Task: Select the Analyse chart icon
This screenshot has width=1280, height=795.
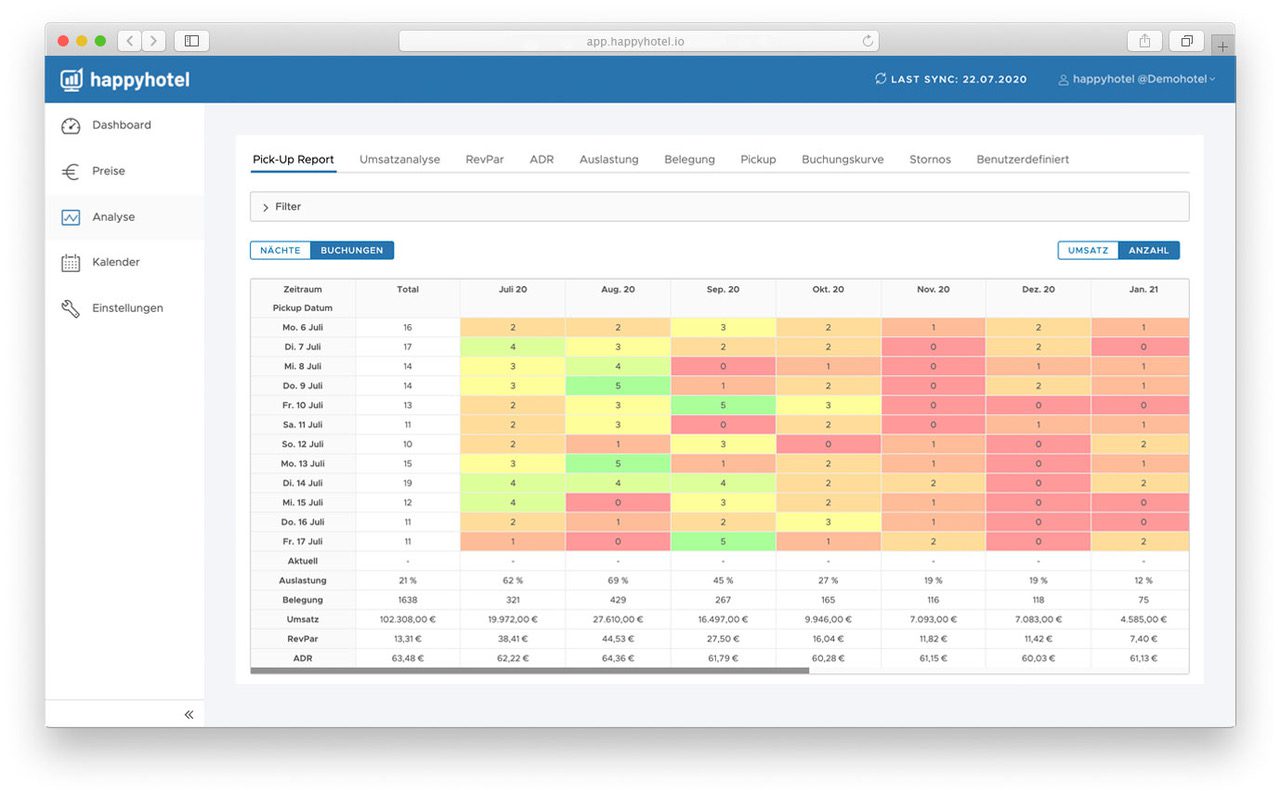Action: coord(70,217)
